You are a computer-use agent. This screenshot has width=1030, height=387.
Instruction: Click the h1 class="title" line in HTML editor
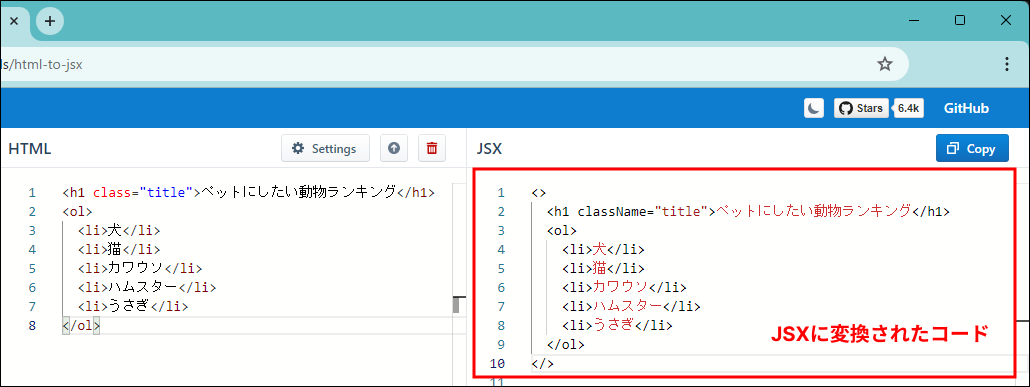[x=248, y=193]
